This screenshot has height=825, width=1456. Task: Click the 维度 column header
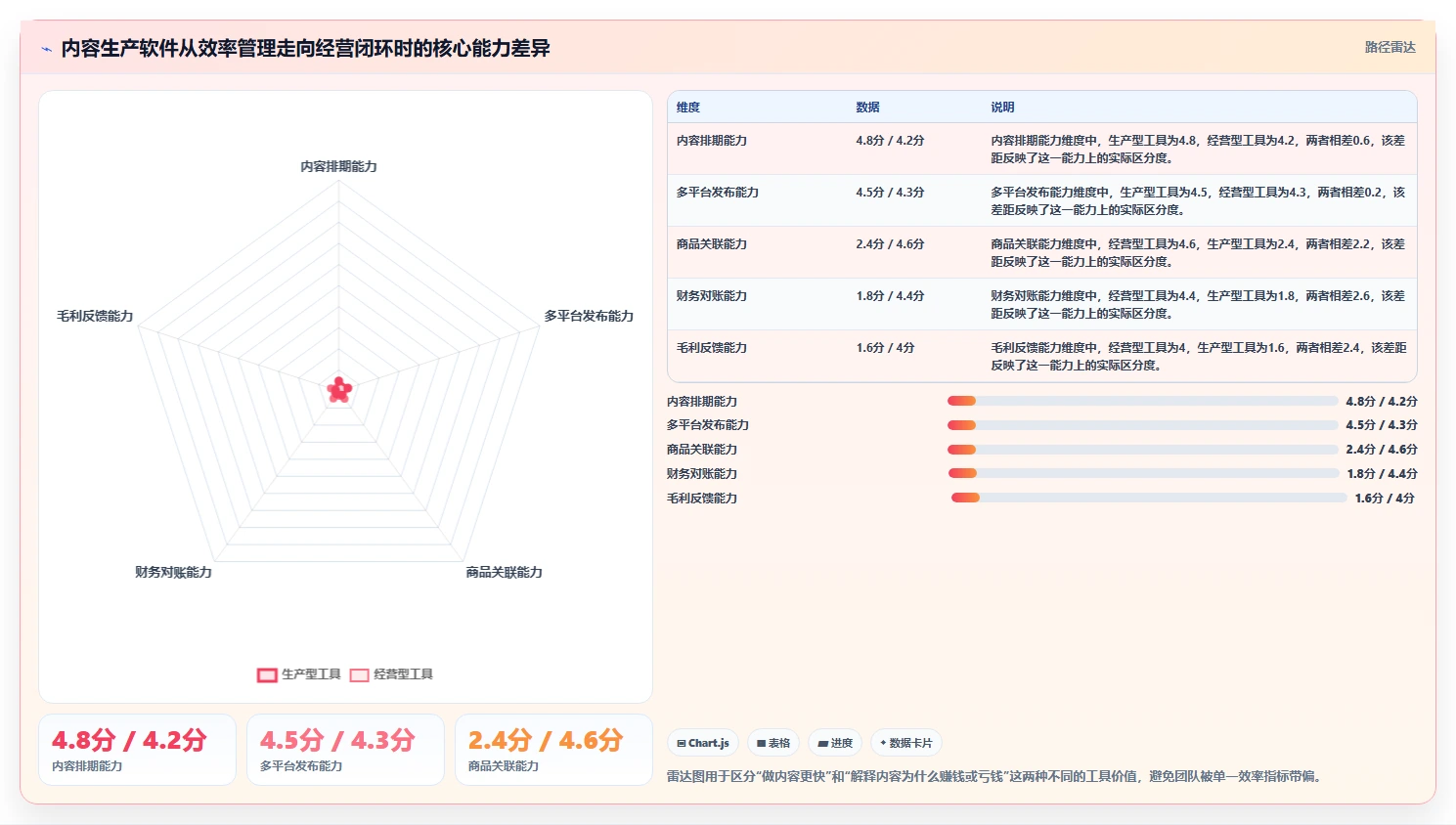point(688,108)
